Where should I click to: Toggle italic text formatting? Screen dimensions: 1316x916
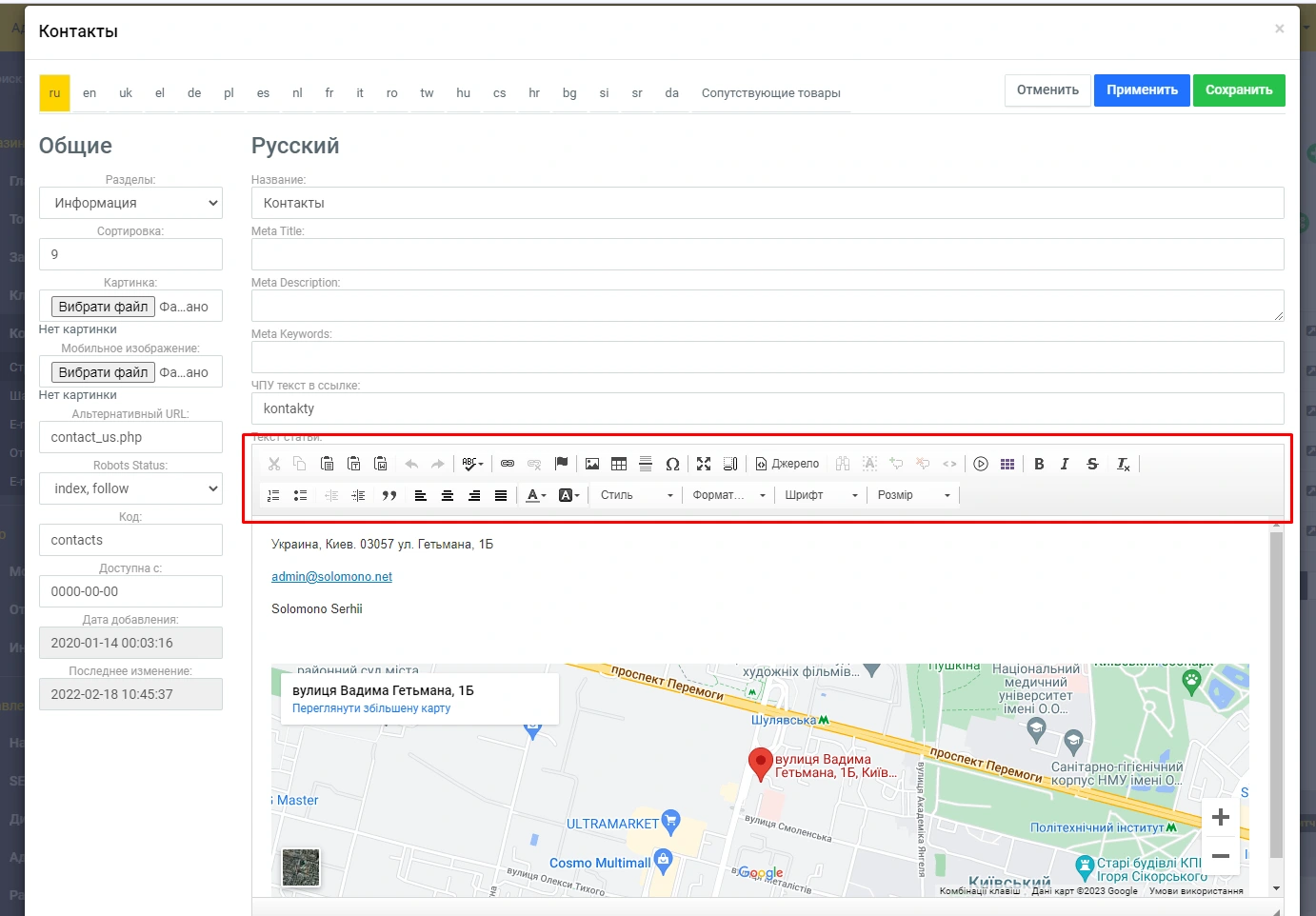pos(1065,464)
